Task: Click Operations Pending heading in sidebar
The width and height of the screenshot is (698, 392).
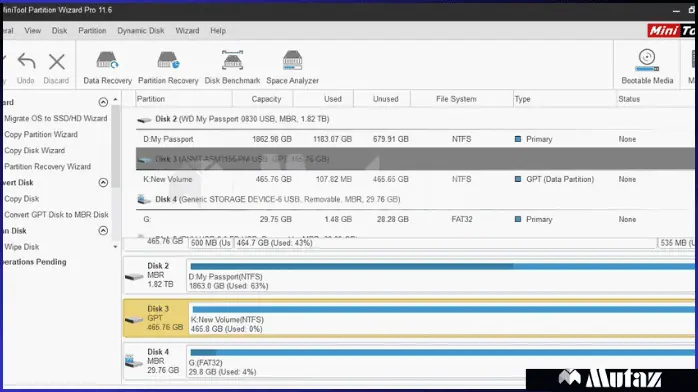Action: (35, 262)
